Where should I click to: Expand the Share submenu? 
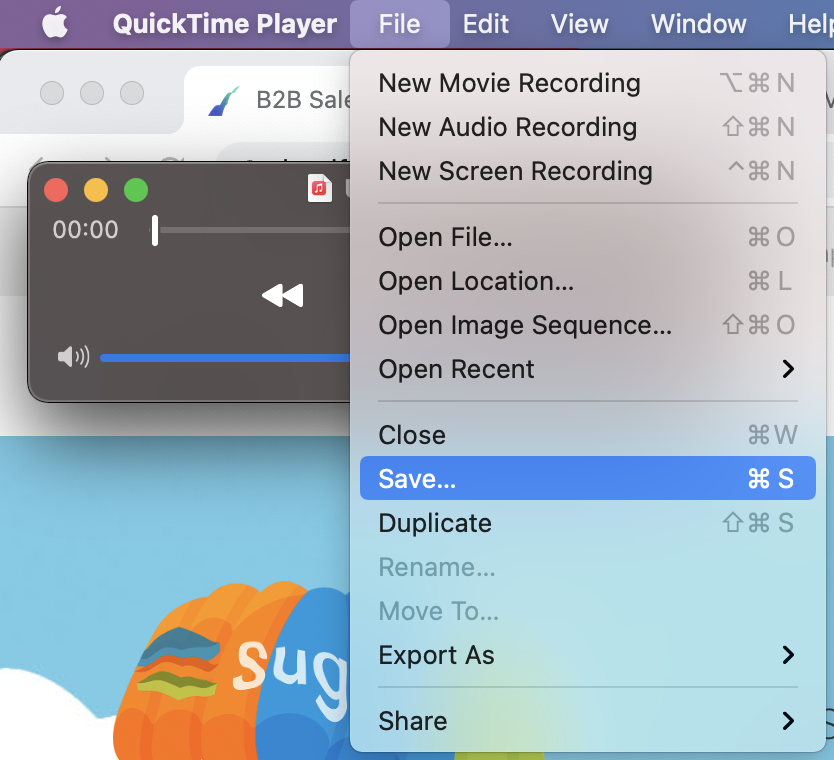coord(588,721)
